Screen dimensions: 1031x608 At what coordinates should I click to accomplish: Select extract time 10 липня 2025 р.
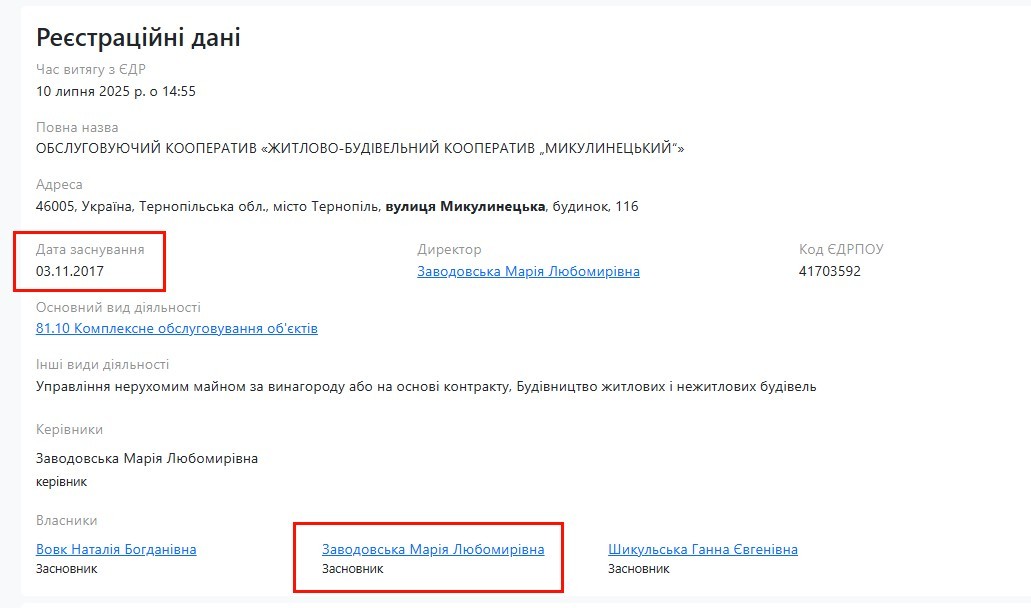point(91,91)
